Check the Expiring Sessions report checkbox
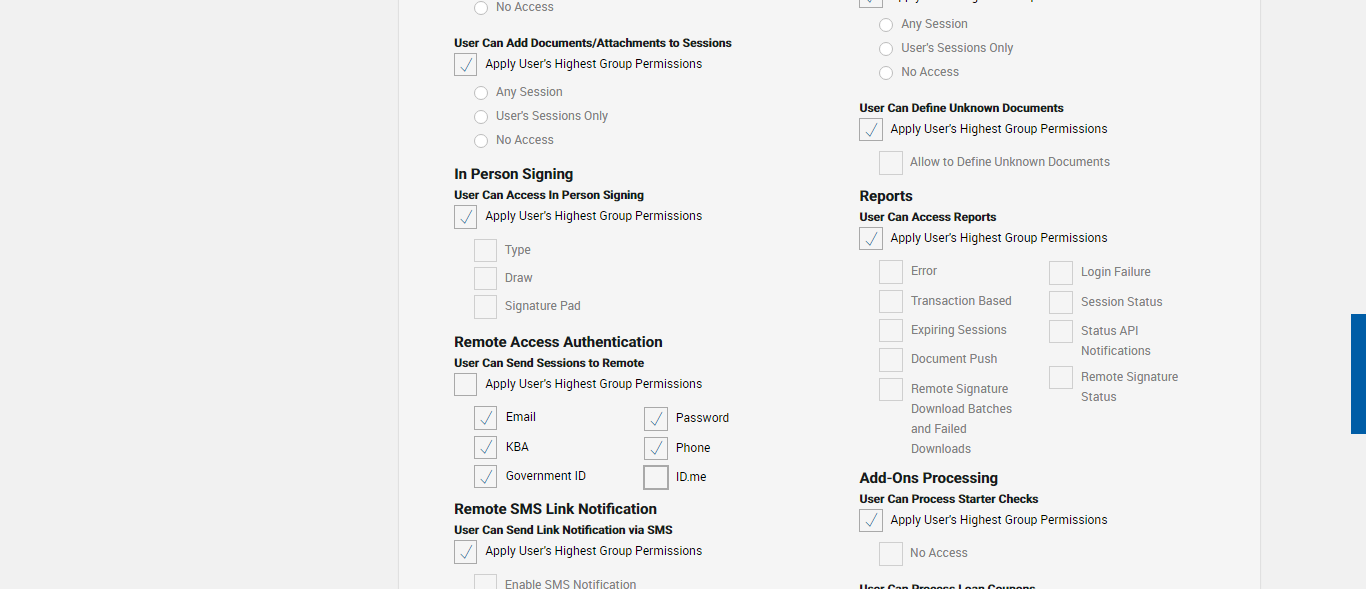 [891, 331]
